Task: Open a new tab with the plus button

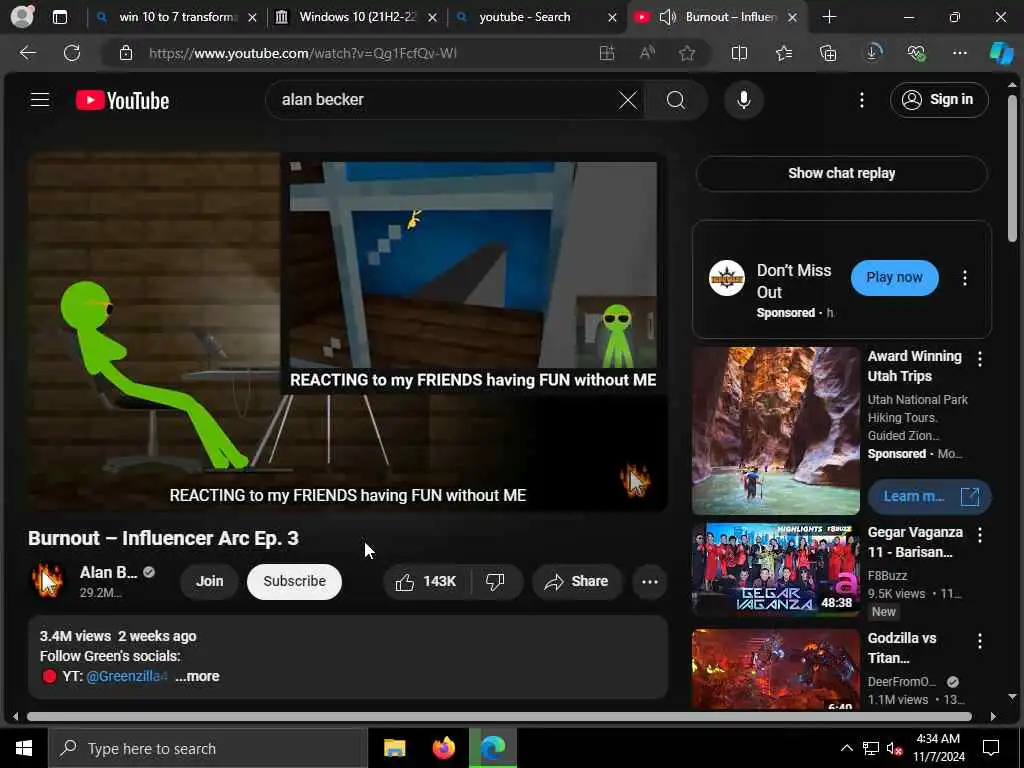Action: pyautogui.click(x=829, y=17)
